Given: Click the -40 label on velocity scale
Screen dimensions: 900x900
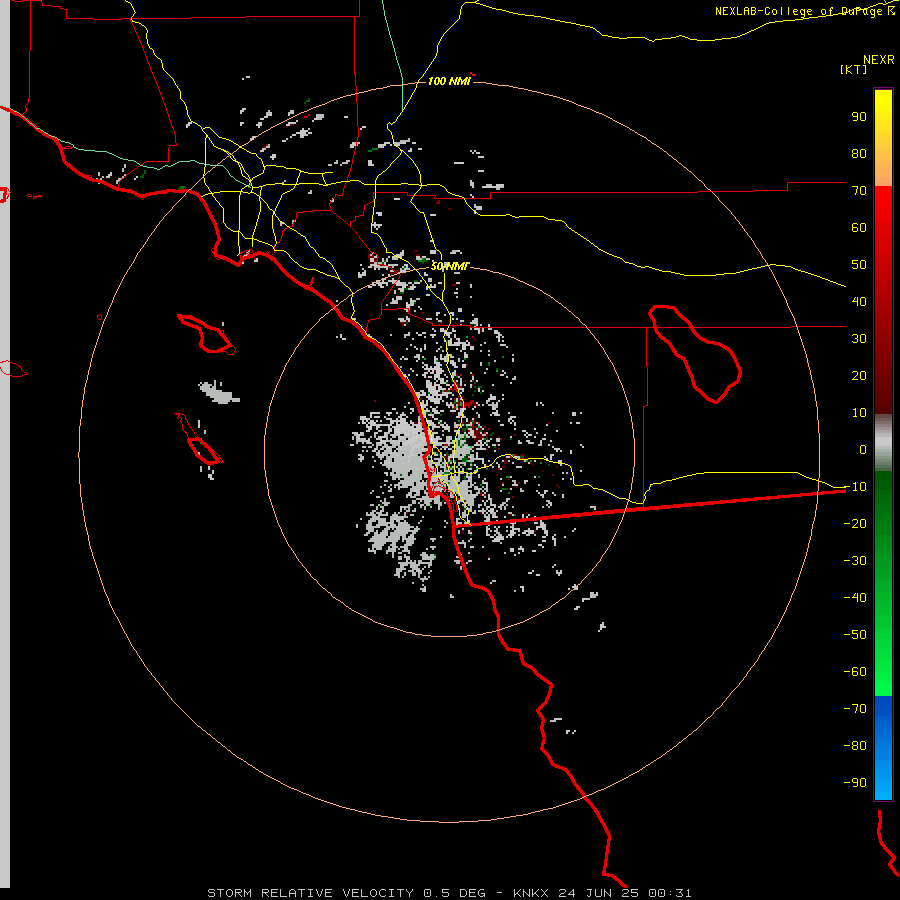Looking at the screenshot, I should tap(855, 598).
